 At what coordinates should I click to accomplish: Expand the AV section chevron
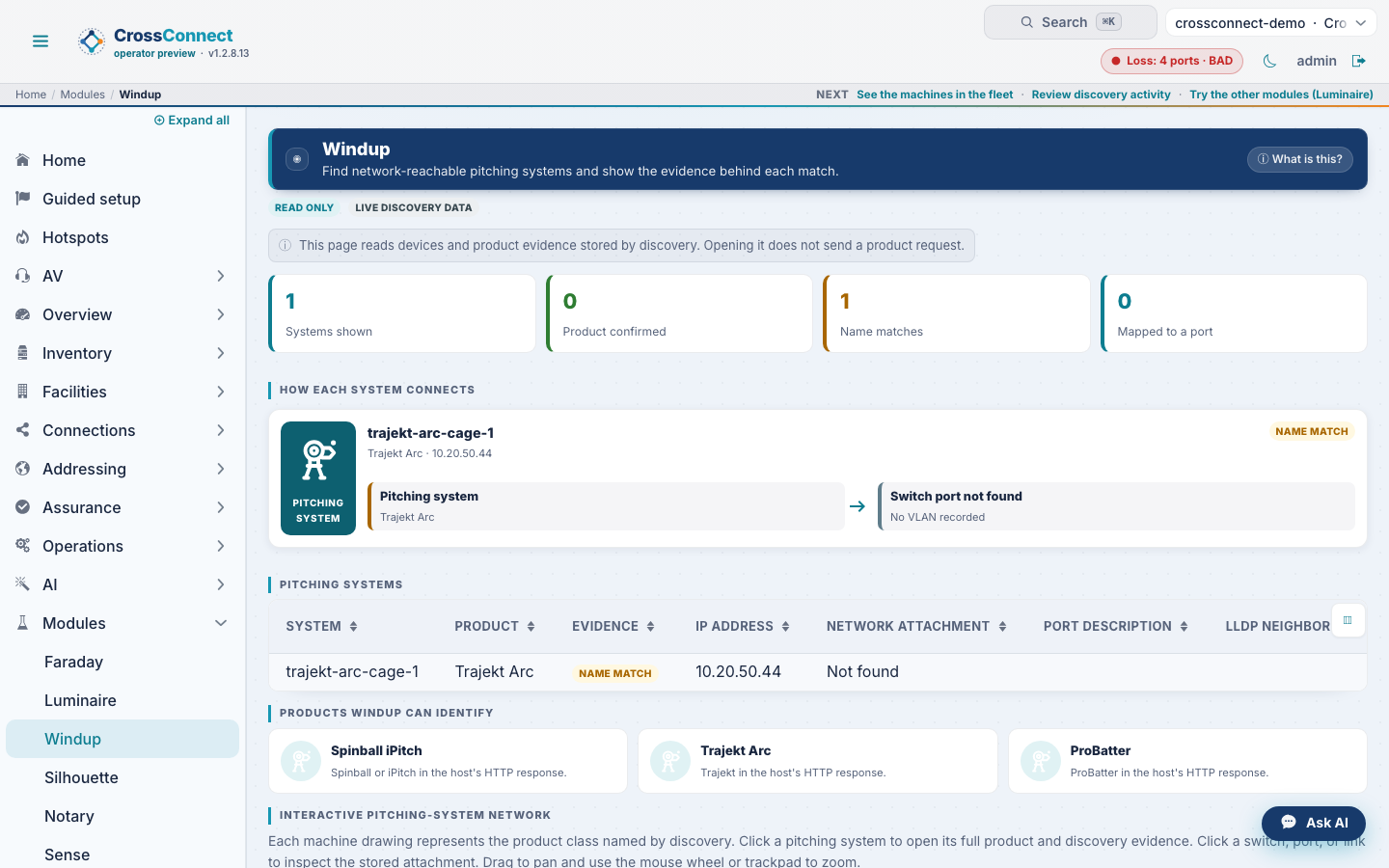tap(221, 276)
